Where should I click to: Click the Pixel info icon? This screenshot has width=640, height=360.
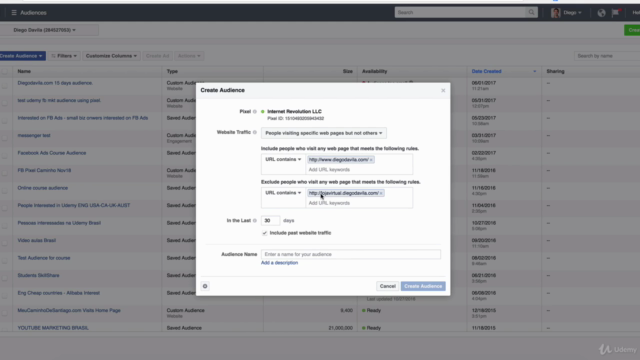tap(255, 111)
